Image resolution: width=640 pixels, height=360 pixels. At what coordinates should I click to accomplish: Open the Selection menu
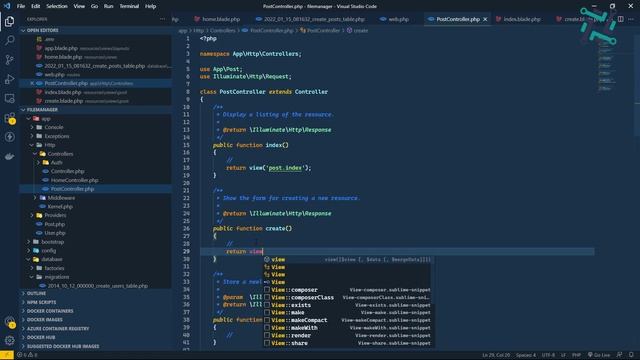[x=57, y=6]
